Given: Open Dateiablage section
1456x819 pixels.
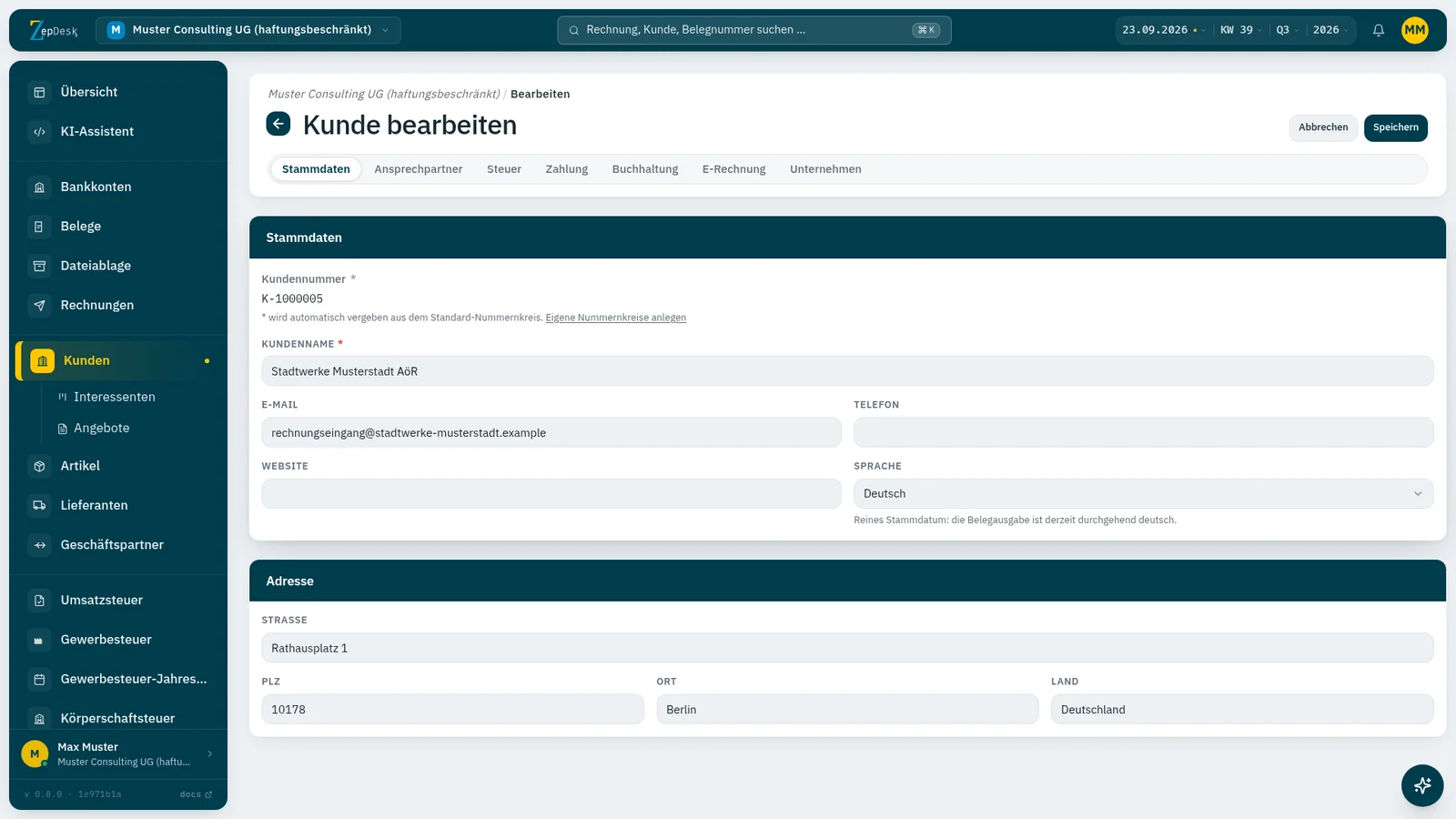Looking at the screenshot, I should point(118,266).
